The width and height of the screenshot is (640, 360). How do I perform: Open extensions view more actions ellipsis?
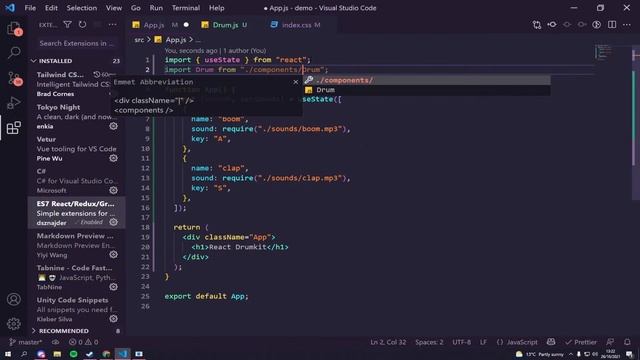[112, 25]
